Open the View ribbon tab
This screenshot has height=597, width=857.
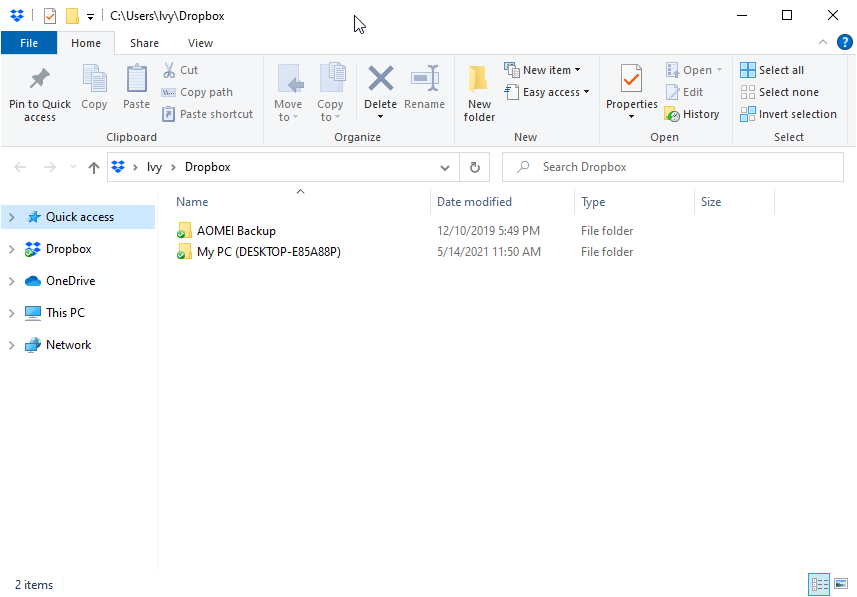200,43
